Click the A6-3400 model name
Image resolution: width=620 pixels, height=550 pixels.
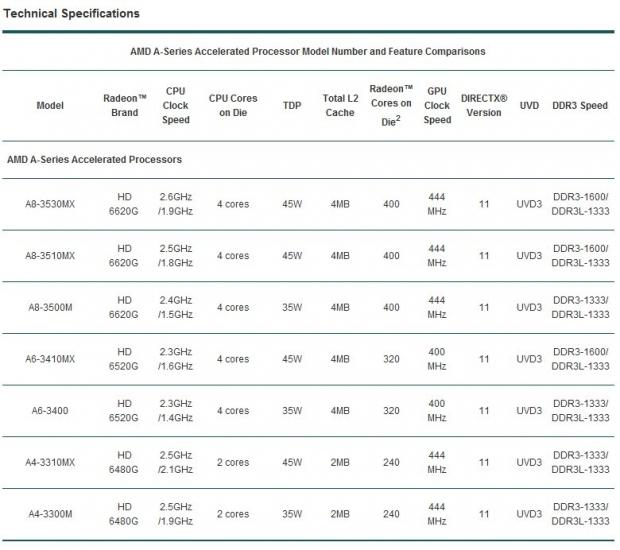click(x=50, y=410)
